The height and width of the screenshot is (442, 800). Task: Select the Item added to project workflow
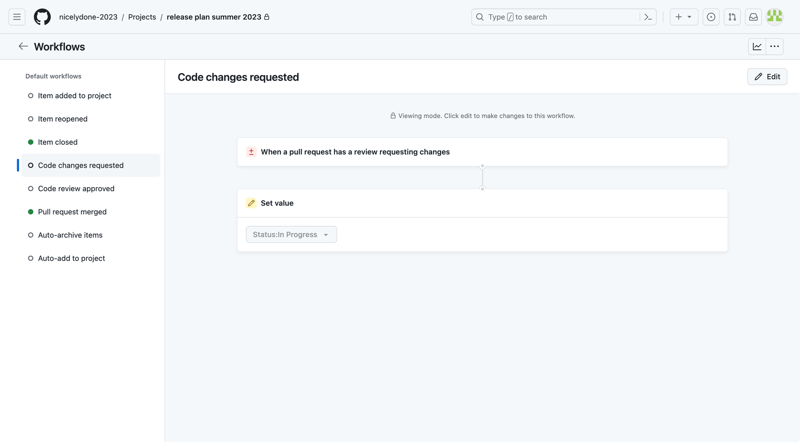tap(90, 95)
